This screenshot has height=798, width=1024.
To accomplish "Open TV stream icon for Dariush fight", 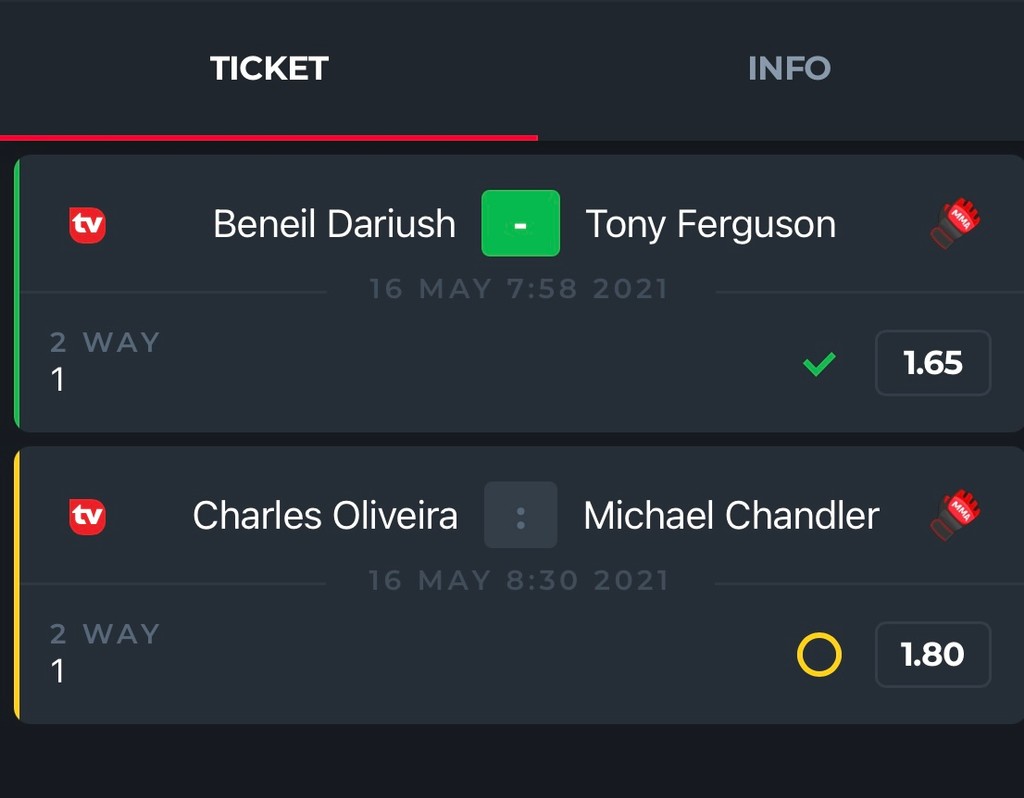I will tap(88, 225).
